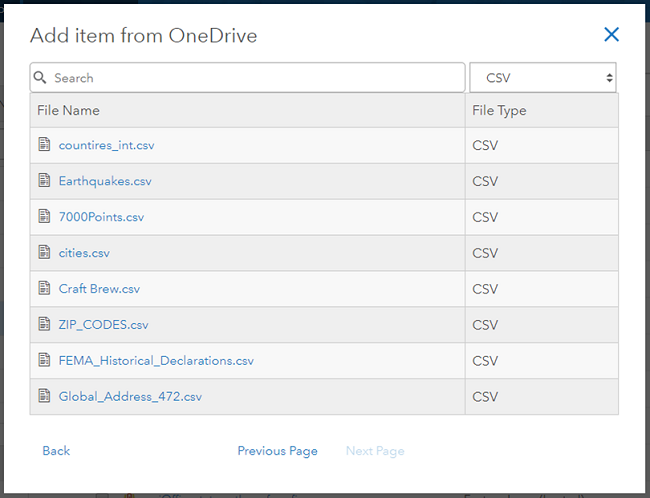Screen dimensions: 650x498
Task: Click the file icon beside Craft Brew.csv
Action: pos(44,289)
